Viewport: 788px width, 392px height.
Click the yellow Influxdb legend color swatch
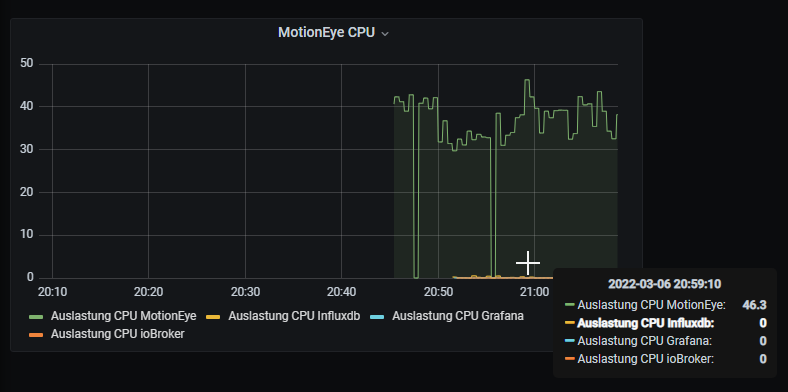(214, 317)
